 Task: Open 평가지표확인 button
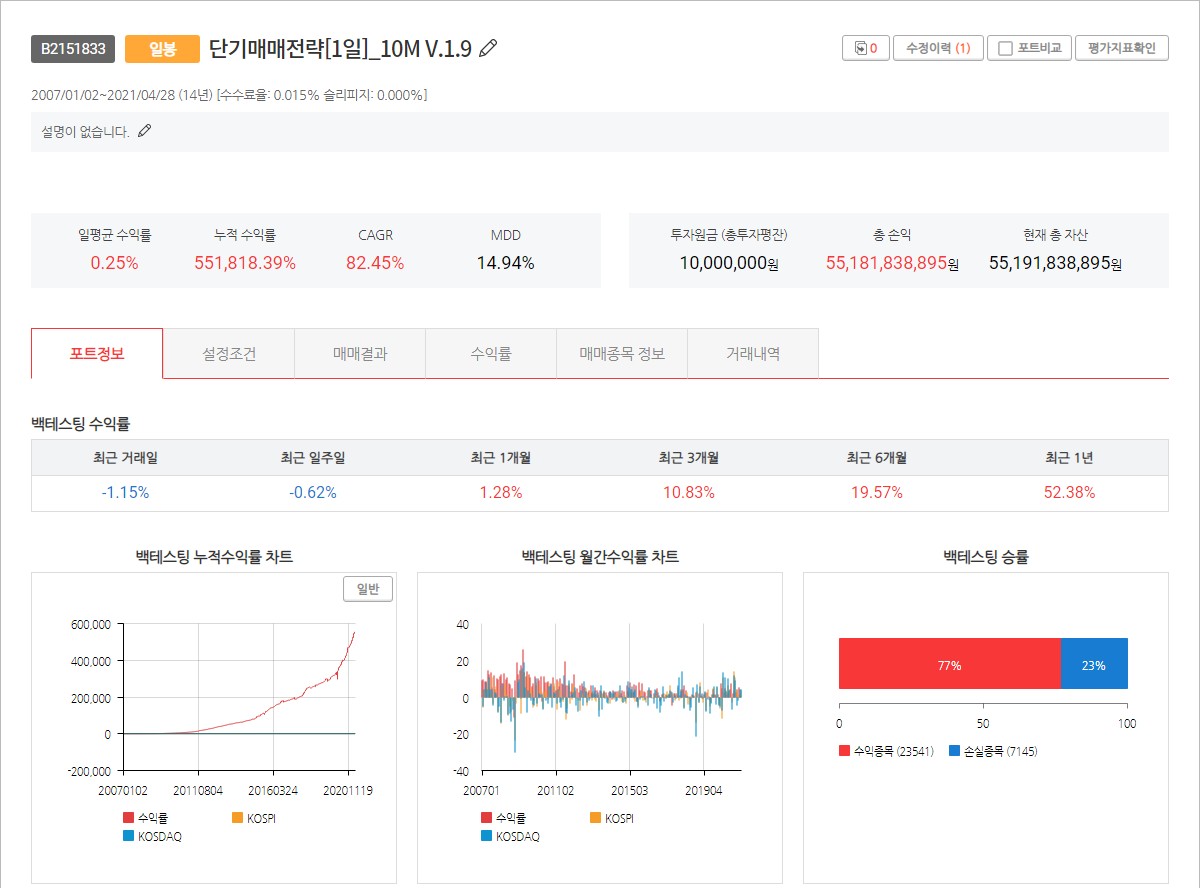[1121, 48]
